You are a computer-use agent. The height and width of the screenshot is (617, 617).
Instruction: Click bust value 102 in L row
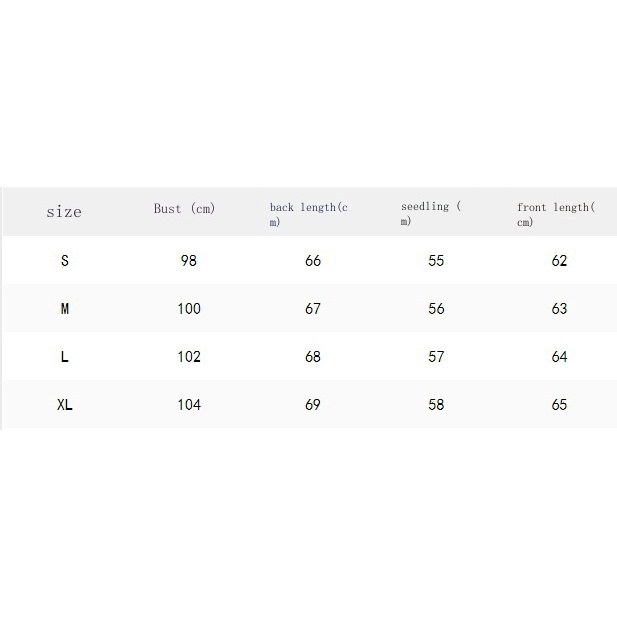pyautogui.click(x=189, y=357)
